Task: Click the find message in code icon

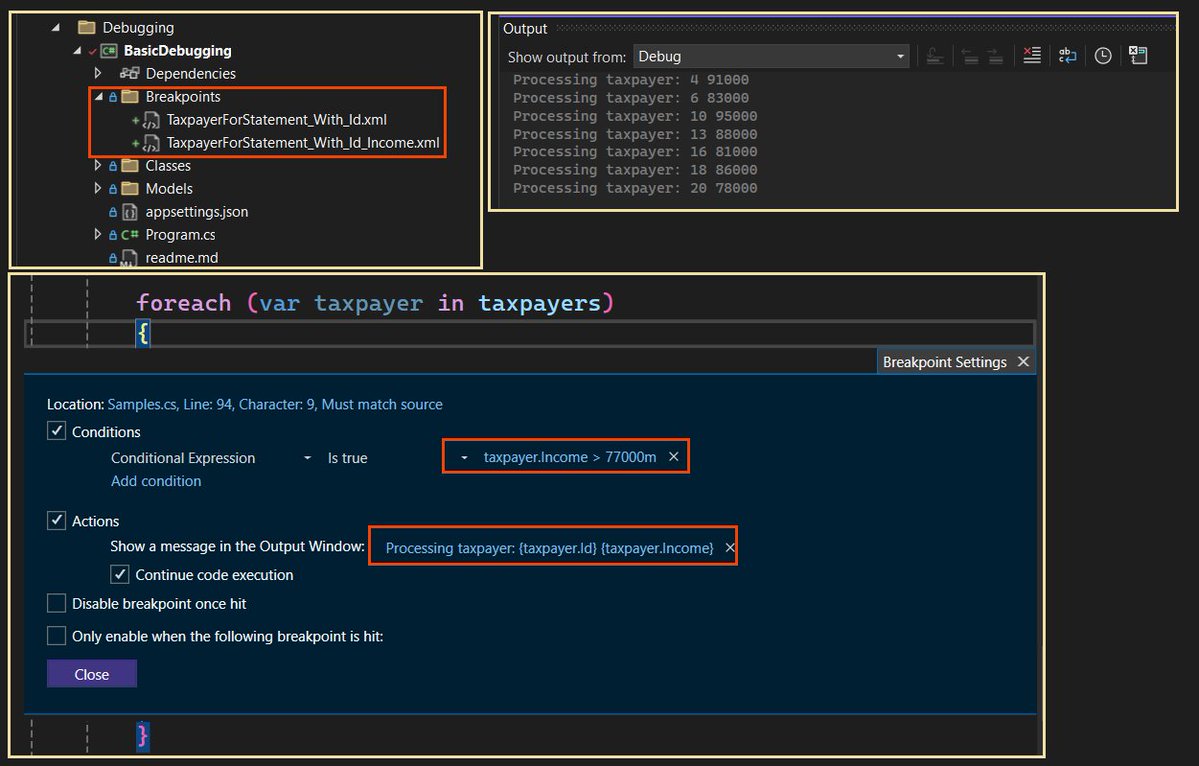Action: [934, 56]
